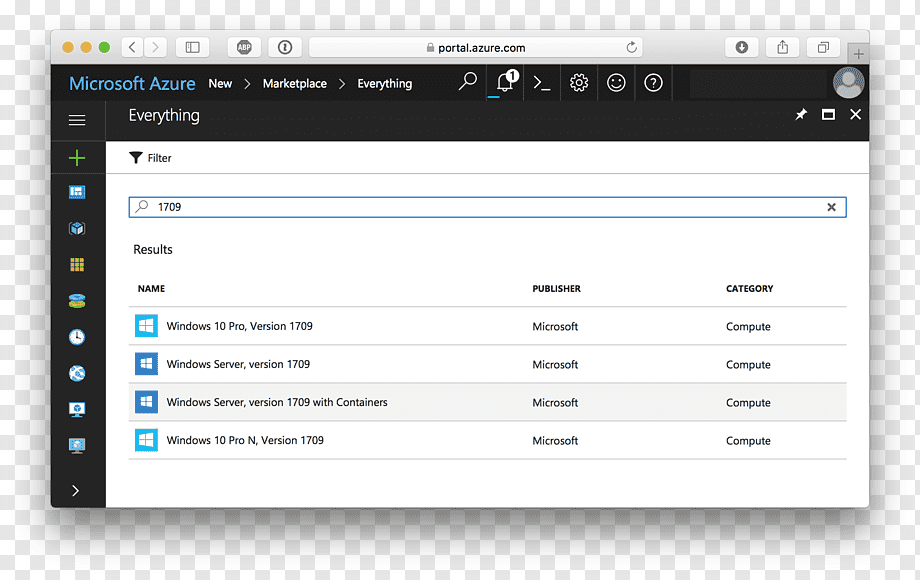
Task: Click green plus create resource icon
Action: [x=77, y=158]
